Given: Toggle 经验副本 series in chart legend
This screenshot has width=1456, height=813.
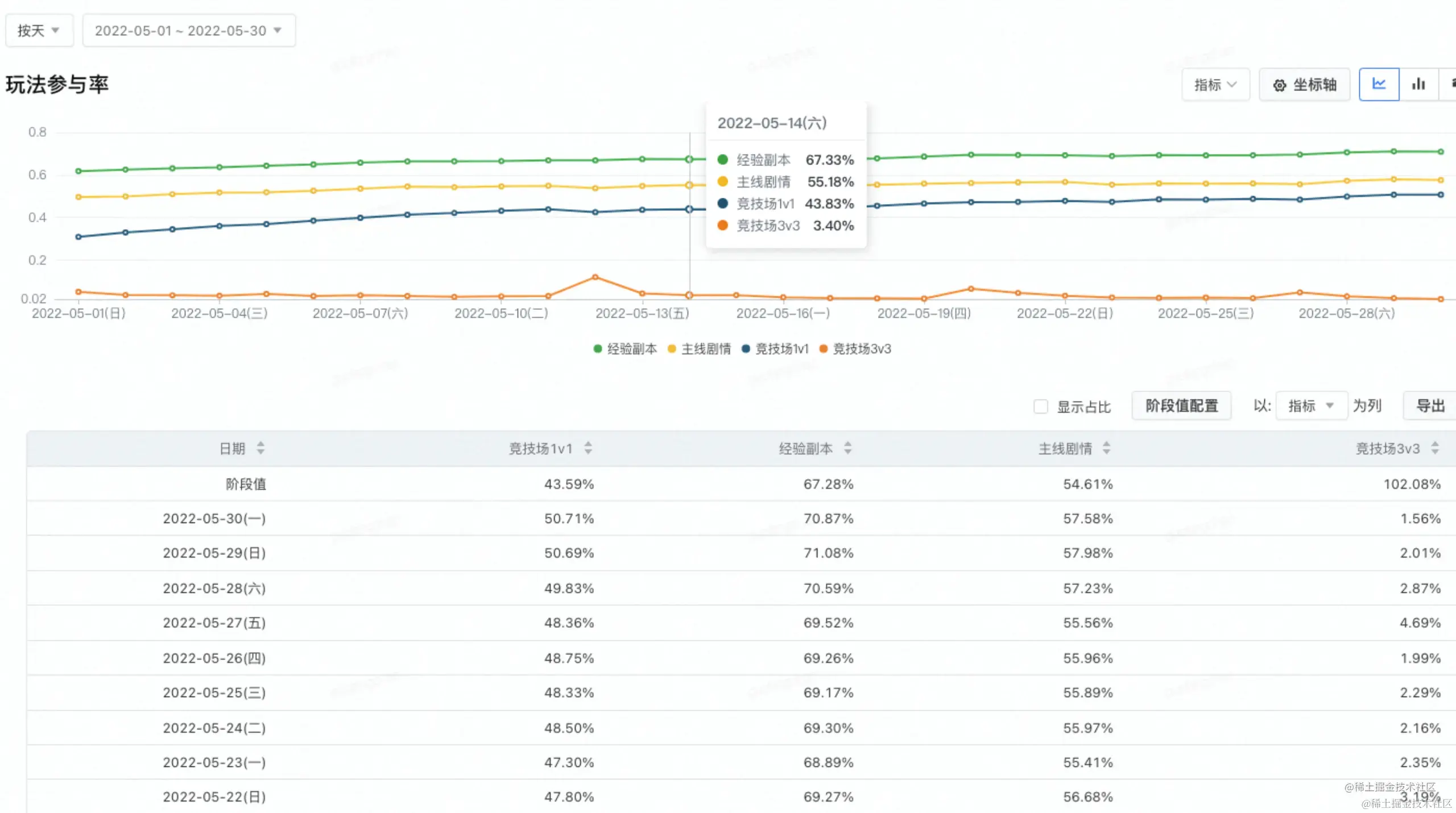Looking at the screenshot, I should pos(626,349).
